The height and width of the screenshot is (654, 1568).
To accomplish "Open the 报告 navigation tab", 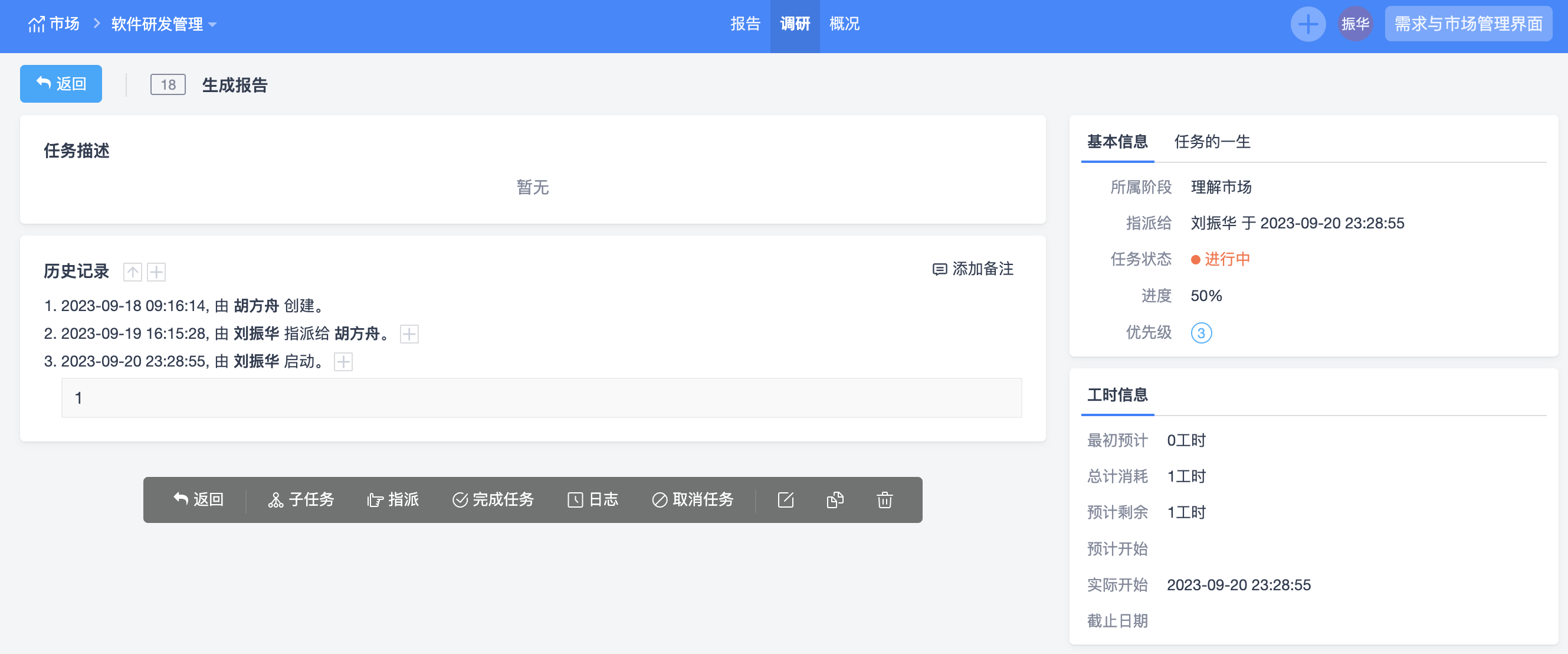I will point(745,24).
